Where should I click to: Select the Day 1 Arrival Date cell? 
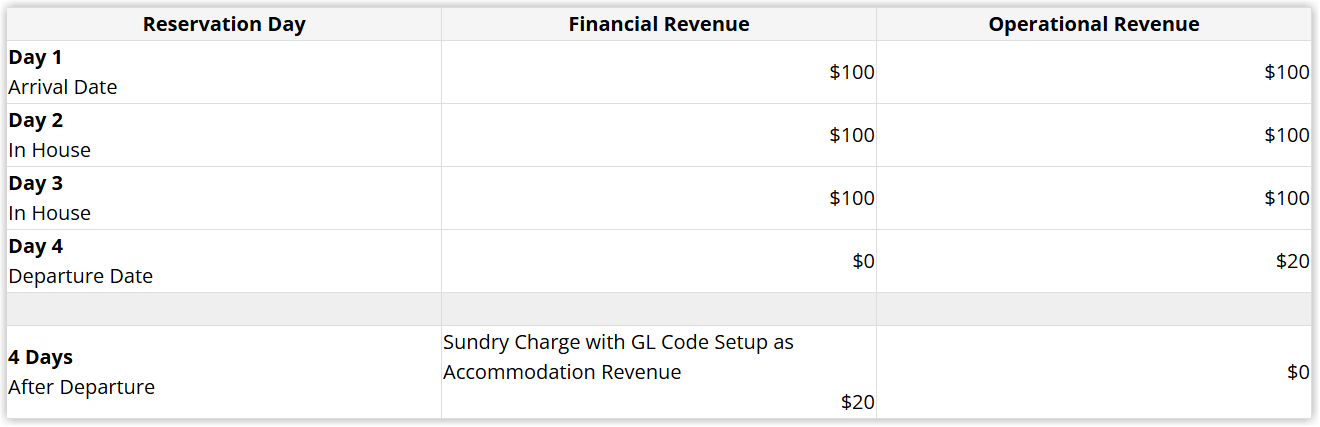[x=224, y=72]
